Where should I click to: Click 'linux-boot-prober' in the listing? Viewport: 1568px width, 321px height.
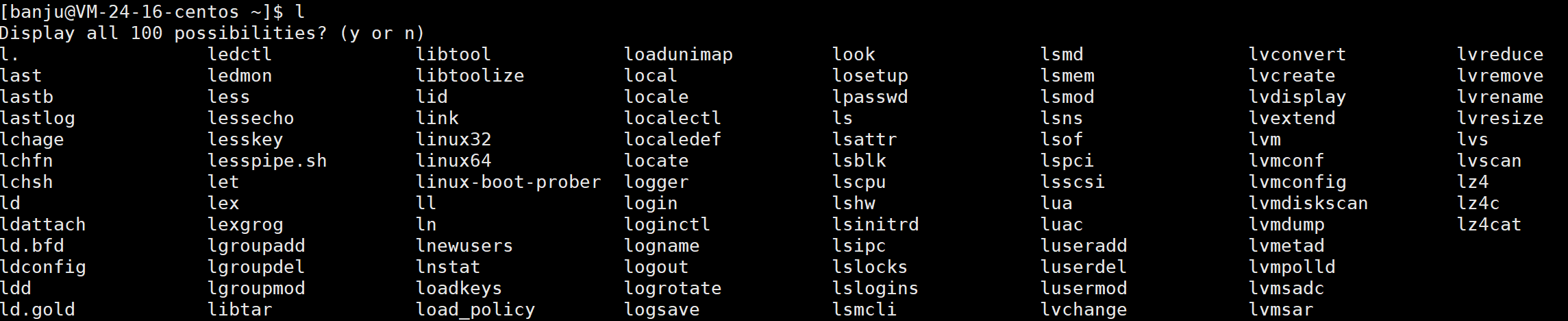tap(508, 182)
